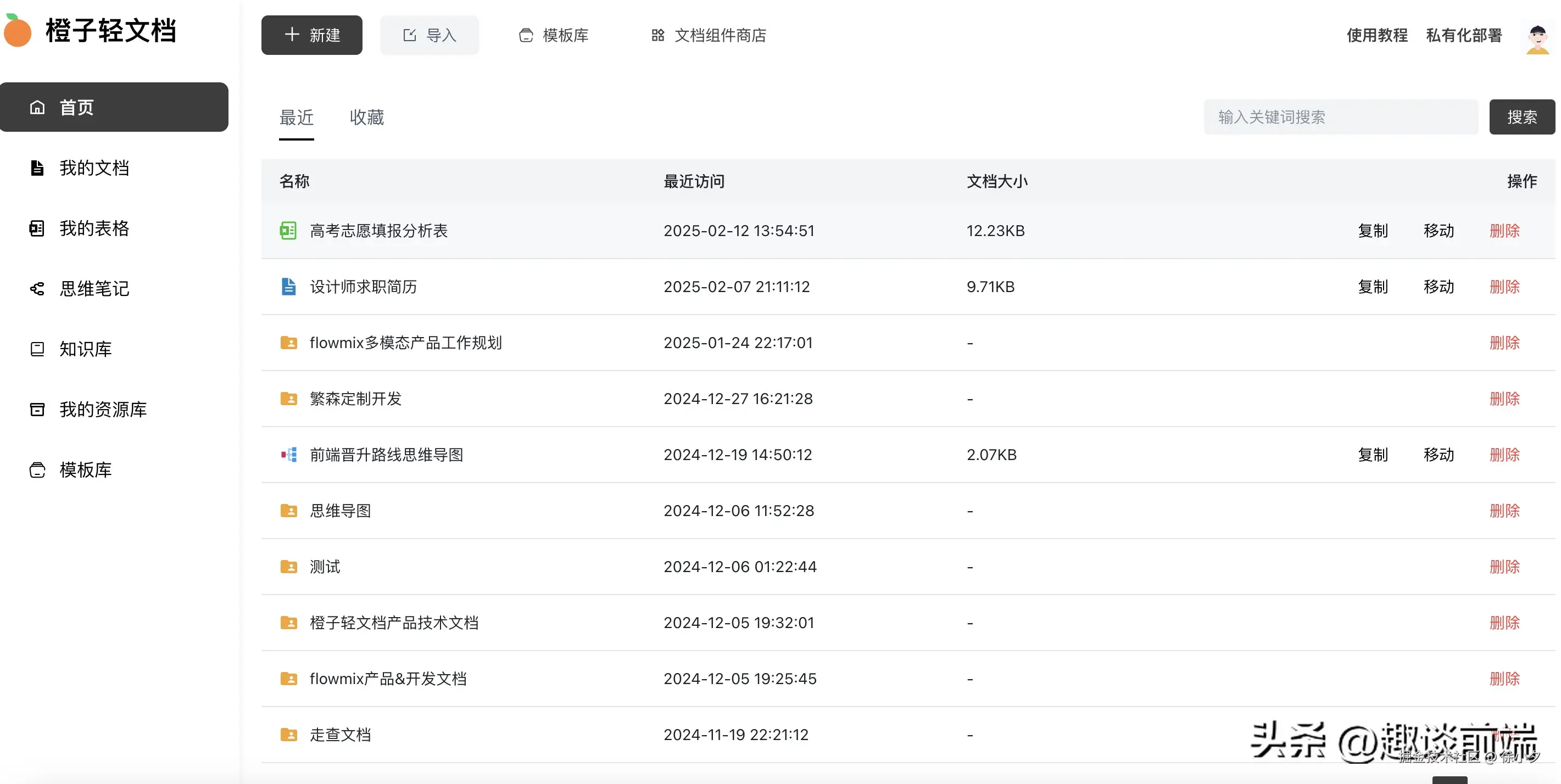Screen dimensions: 1561x784
Task: Open the 私有化部署 link
Action: (x=1464, y=35)
